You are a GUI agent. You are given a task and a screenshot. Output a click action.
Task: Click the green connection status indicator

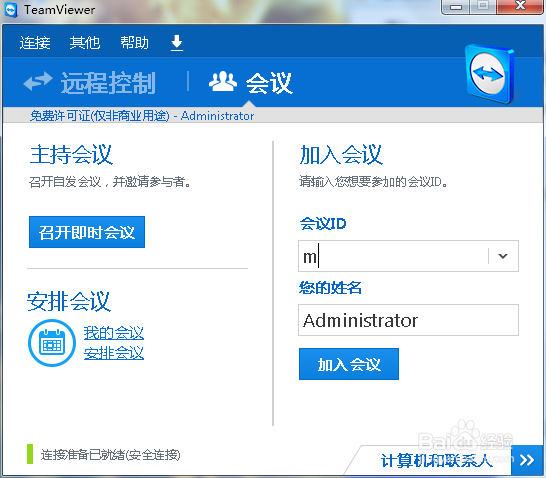[x=30, y=454]
